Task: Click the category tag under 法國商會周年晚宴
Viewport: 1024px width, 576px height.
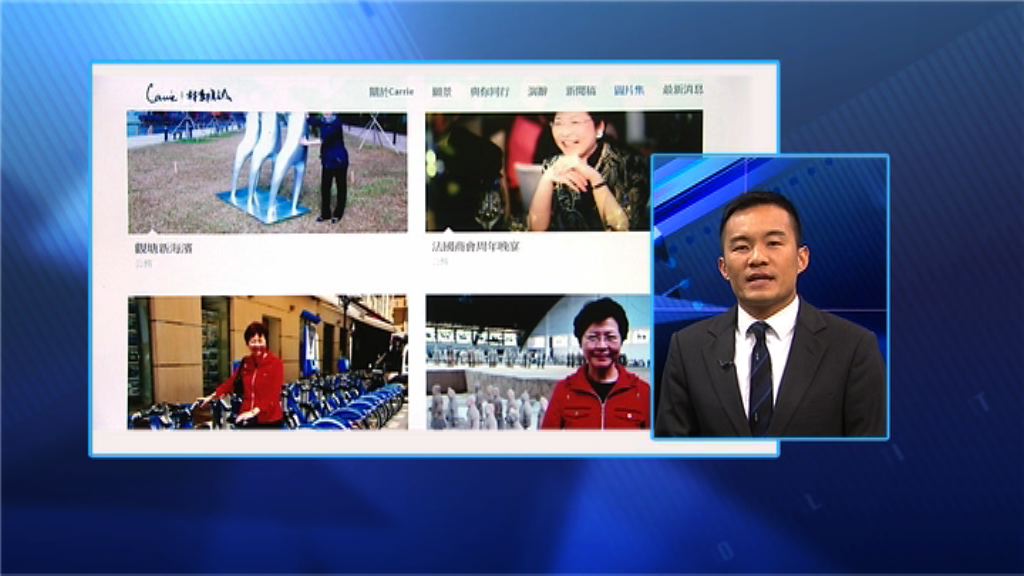Action: pos(440,263)
